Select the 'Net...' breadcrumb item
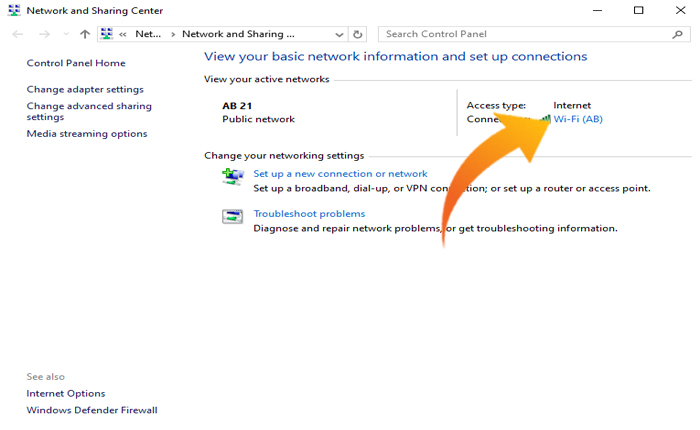The width and height of the screenshot is (700, 430). [148, 34]
